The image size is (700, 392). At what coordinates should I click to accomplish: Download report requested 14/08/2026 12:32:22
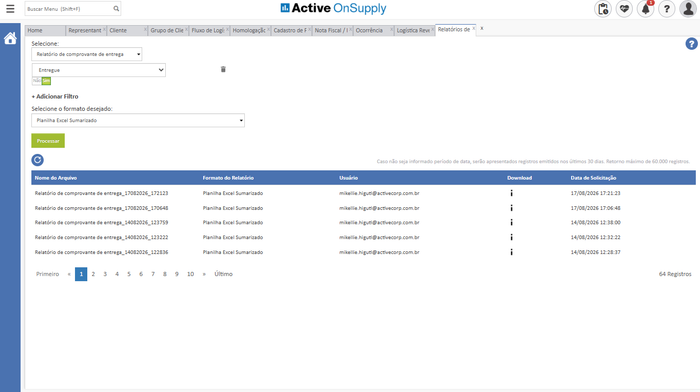coord(512,237)
